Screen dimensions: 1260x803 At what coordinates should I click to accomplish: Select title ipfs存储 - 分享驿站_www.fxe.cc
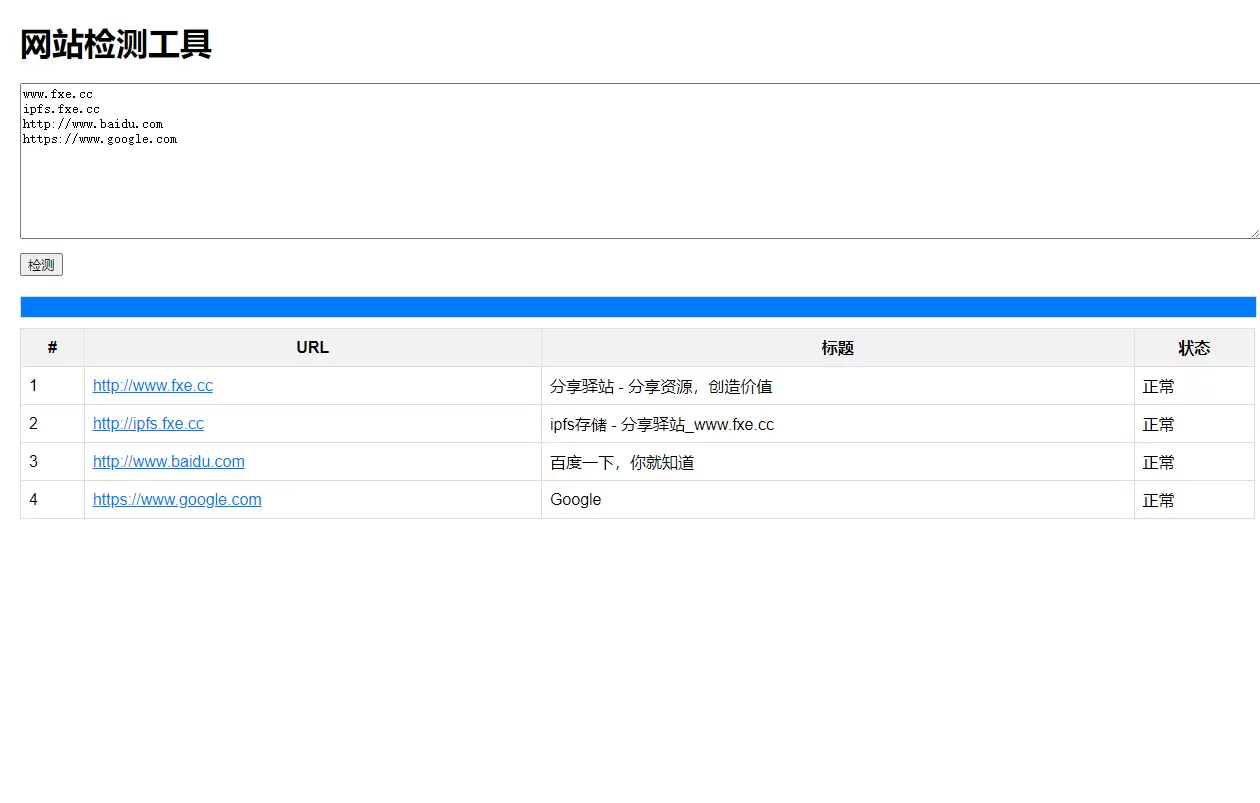[x=662, y=424]
